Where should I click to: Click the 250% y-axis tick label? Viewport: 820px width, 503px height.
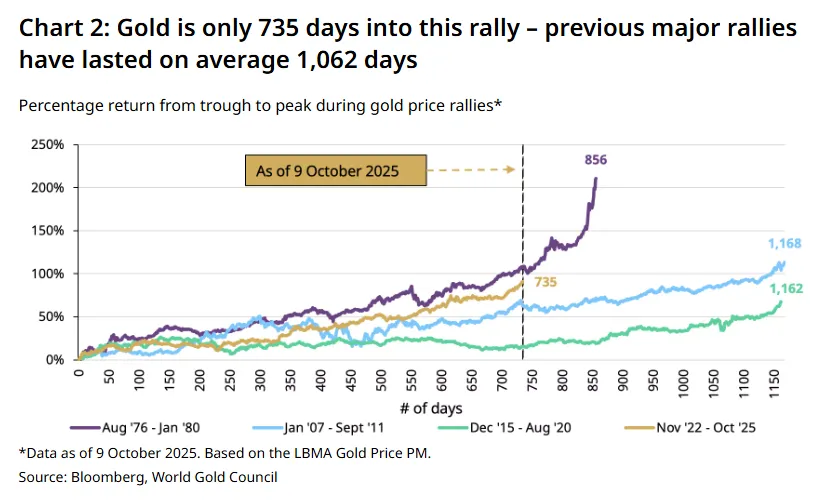[48, 145]
